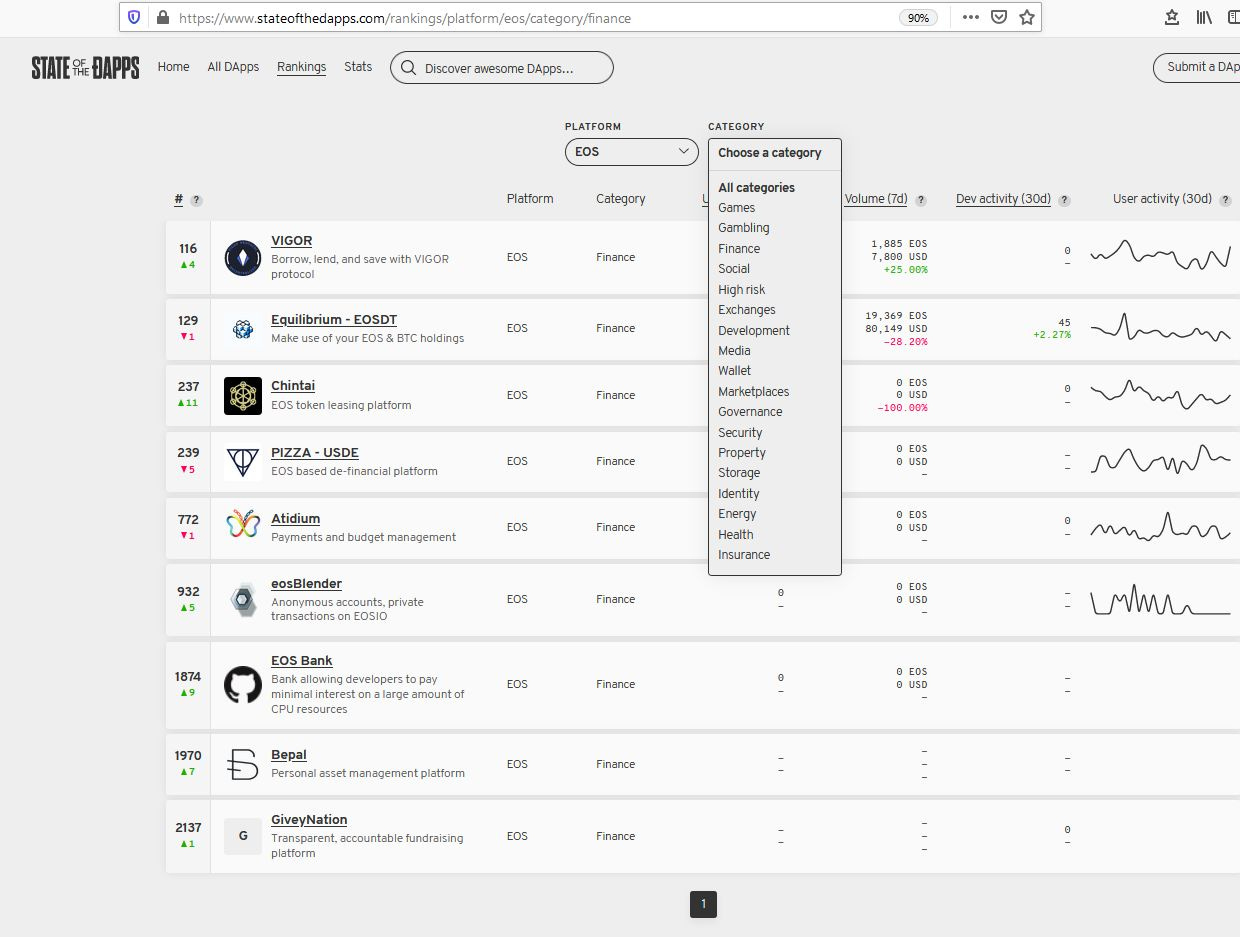This screenshot has width=1240, height=937.
Task: Choose the Gambling category
Action: [743, 228]
